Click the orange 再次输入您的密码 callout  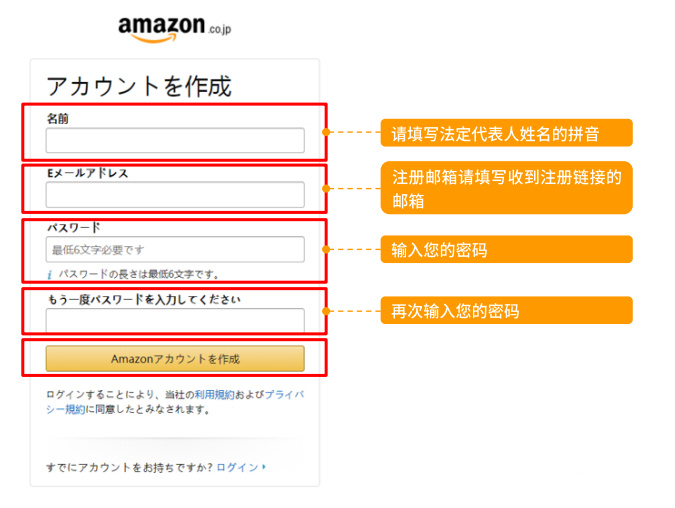(505, 310)
